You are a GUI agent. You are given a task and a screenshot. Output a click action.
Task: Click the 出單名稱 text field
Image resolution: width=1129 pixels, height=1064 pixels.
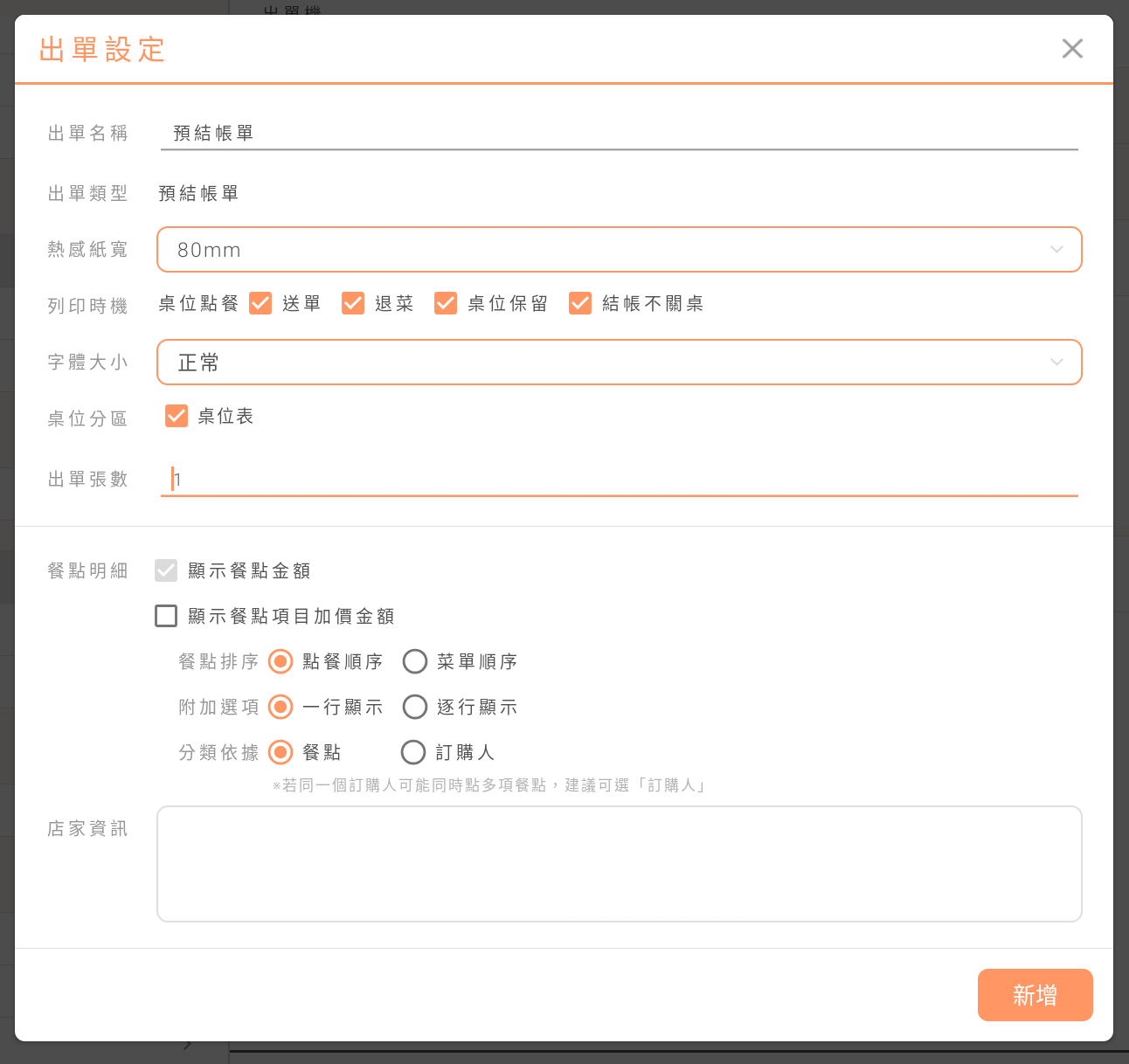[x=619, y=134]
